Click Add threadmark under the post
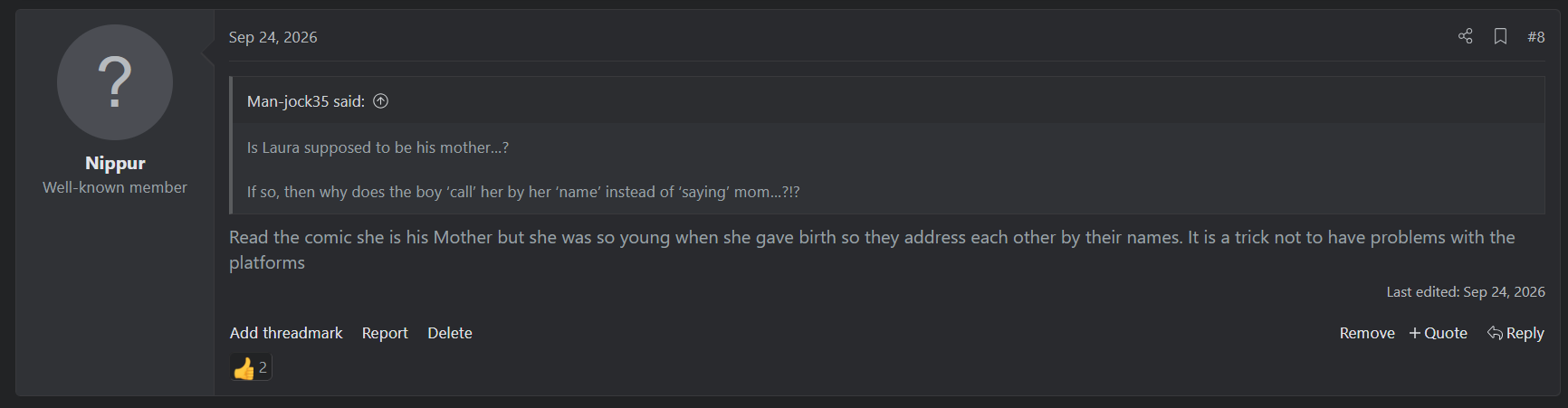This screenshot has height=408, width=1568. coord(286,333)
